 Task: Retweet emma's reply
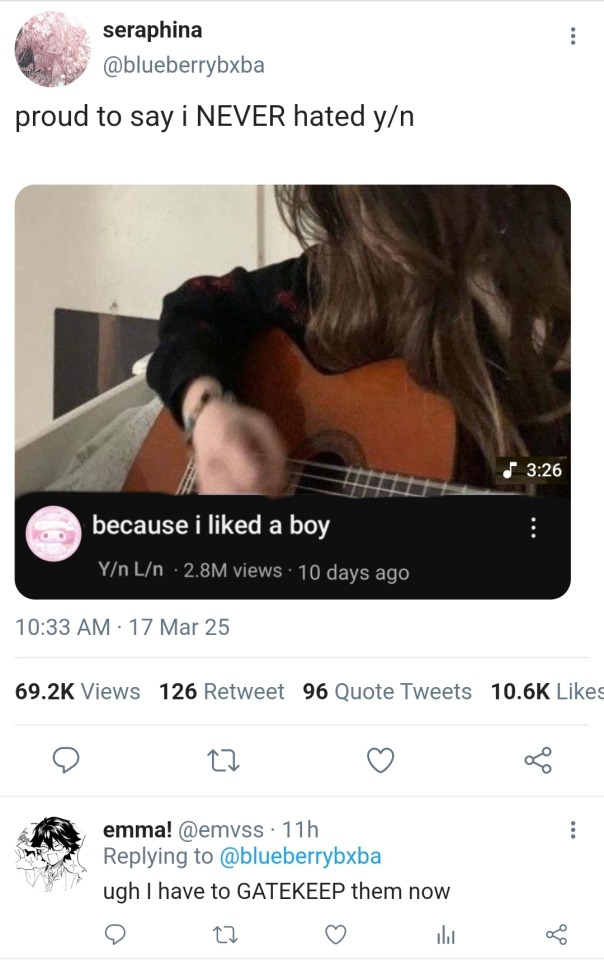[x=226, y=934]
